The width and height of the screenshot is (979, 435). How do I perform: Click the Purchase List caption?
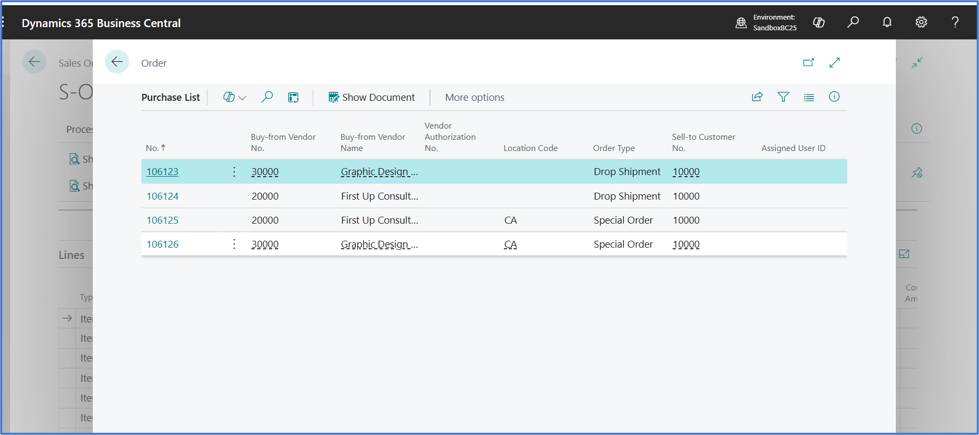(x=170, y=97)
